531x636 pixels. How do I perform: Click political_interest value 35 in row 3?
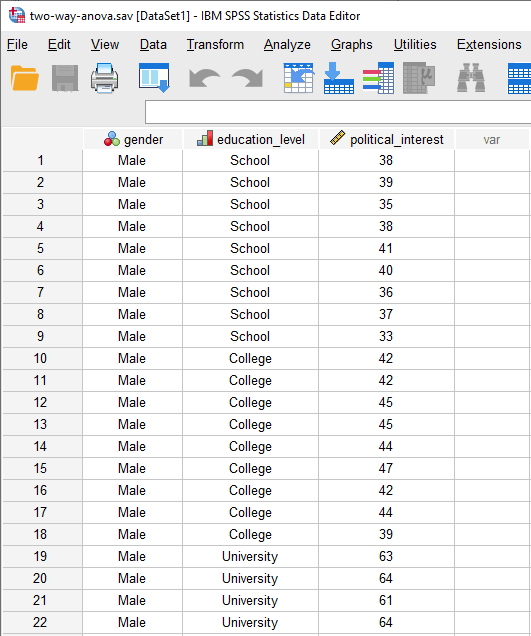[386, 204]
